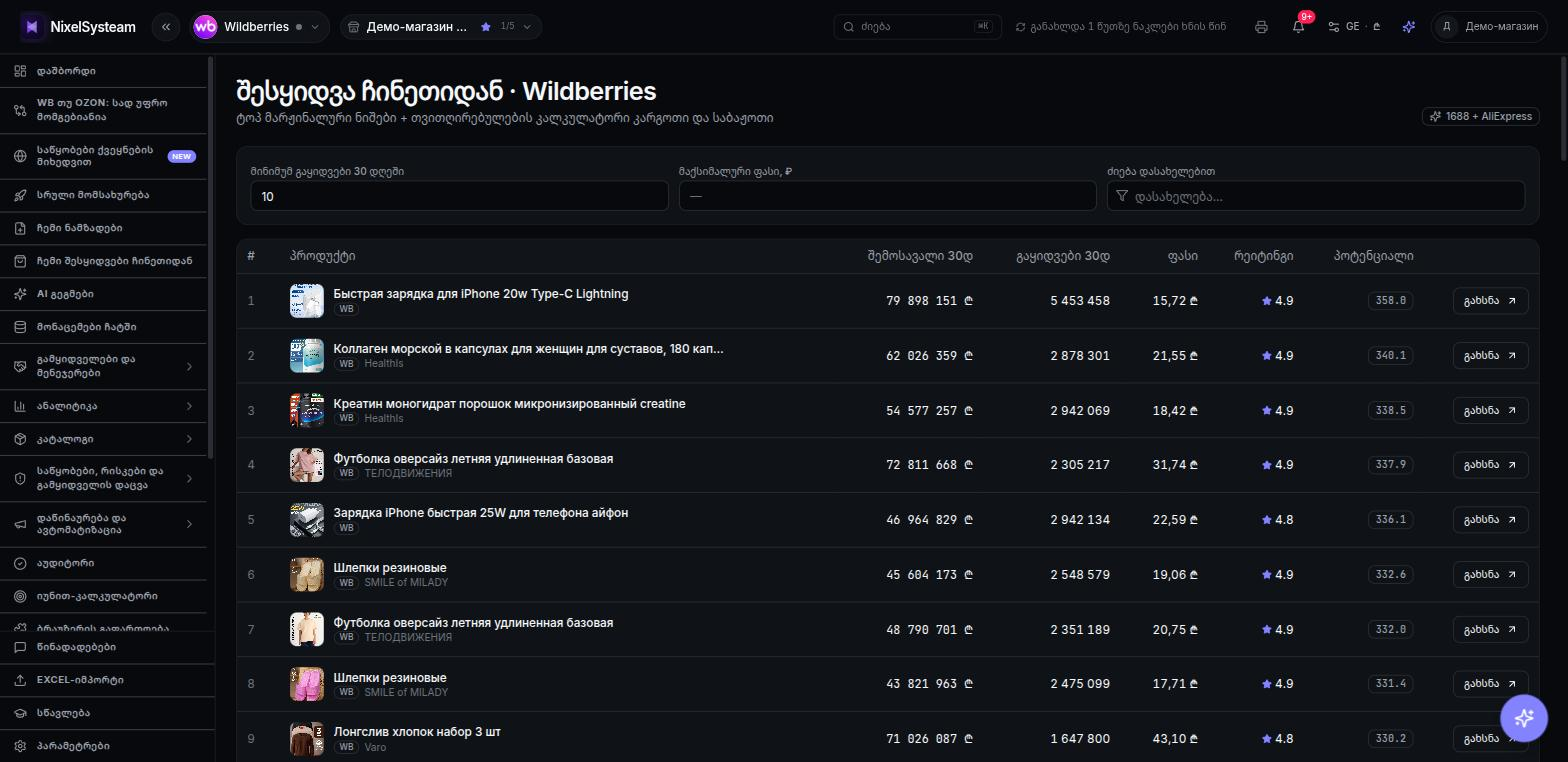
Task: Open the Wildberries marketplace dropdown
Action: (260, 27)
